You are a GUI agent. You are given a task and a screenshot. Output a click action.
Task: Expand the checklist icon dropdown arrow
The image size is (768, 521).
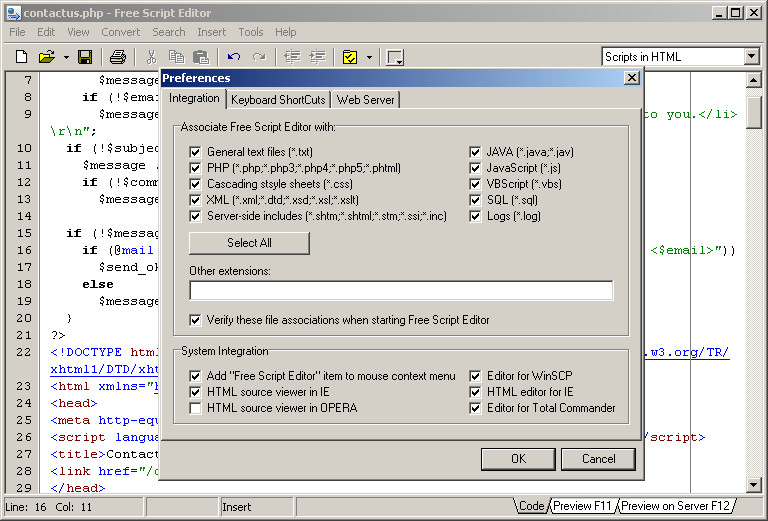[369, 57]
